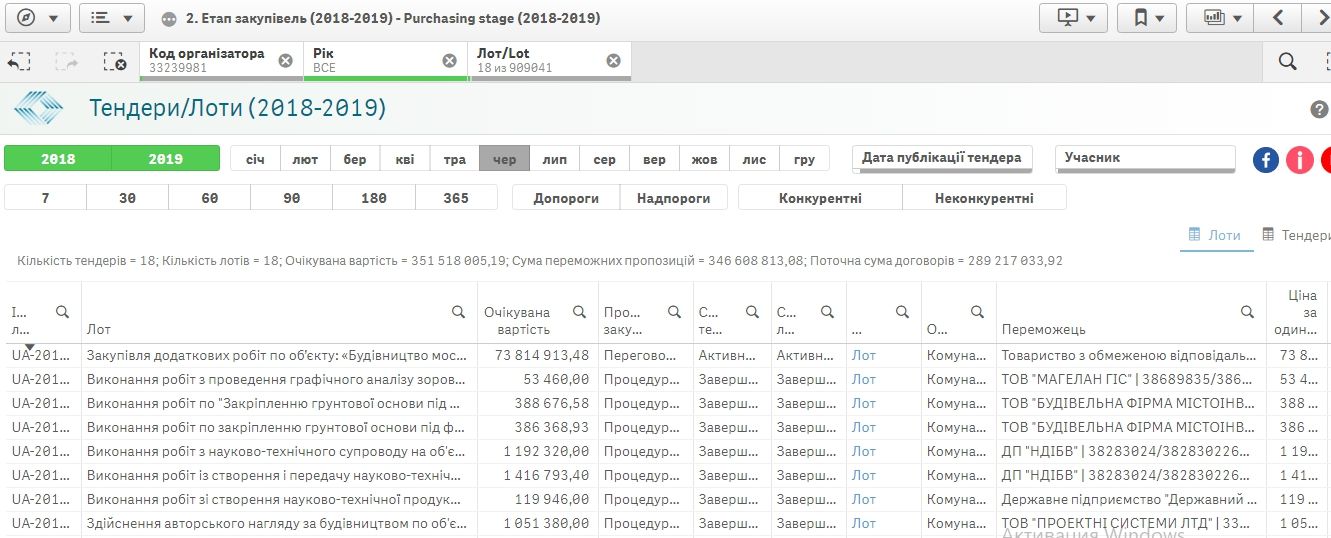Search in the Переможець column
The image size is (1331, 538).
1247,312
